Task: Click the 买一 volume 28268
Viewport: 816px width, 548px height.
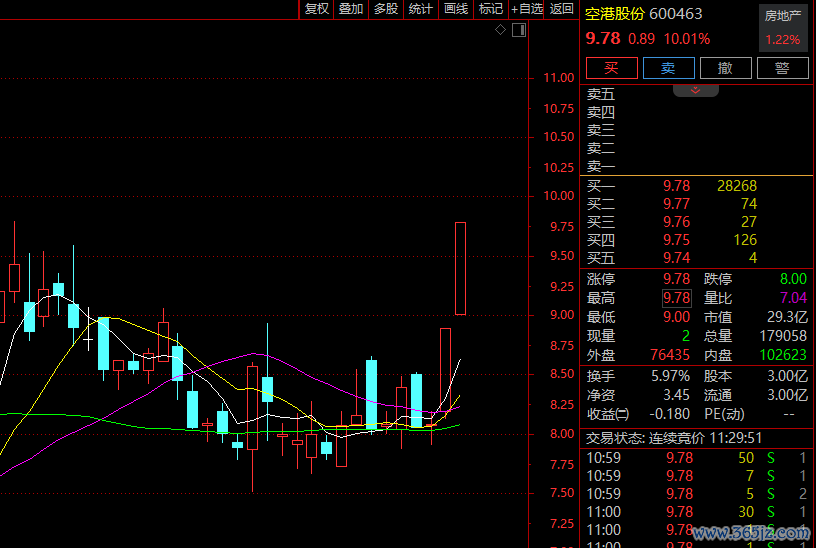Action: (737, 186)
